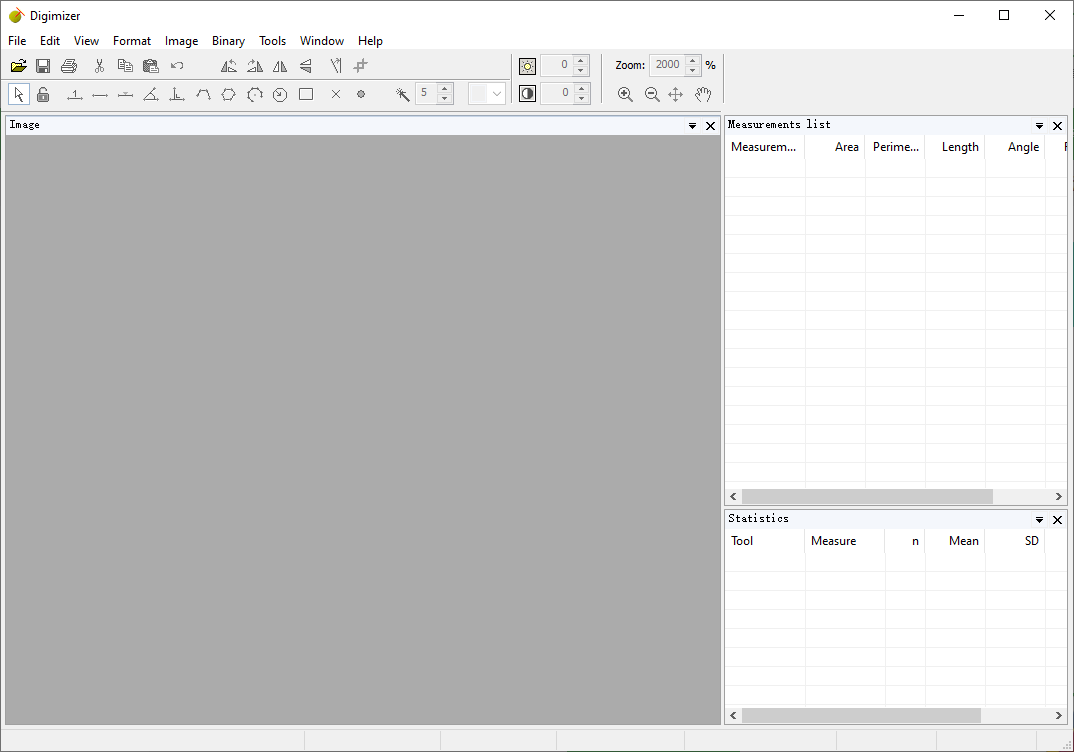Select the Rectangle tool
This screenshot has width=1074, height=752.
tap(306, 95)
